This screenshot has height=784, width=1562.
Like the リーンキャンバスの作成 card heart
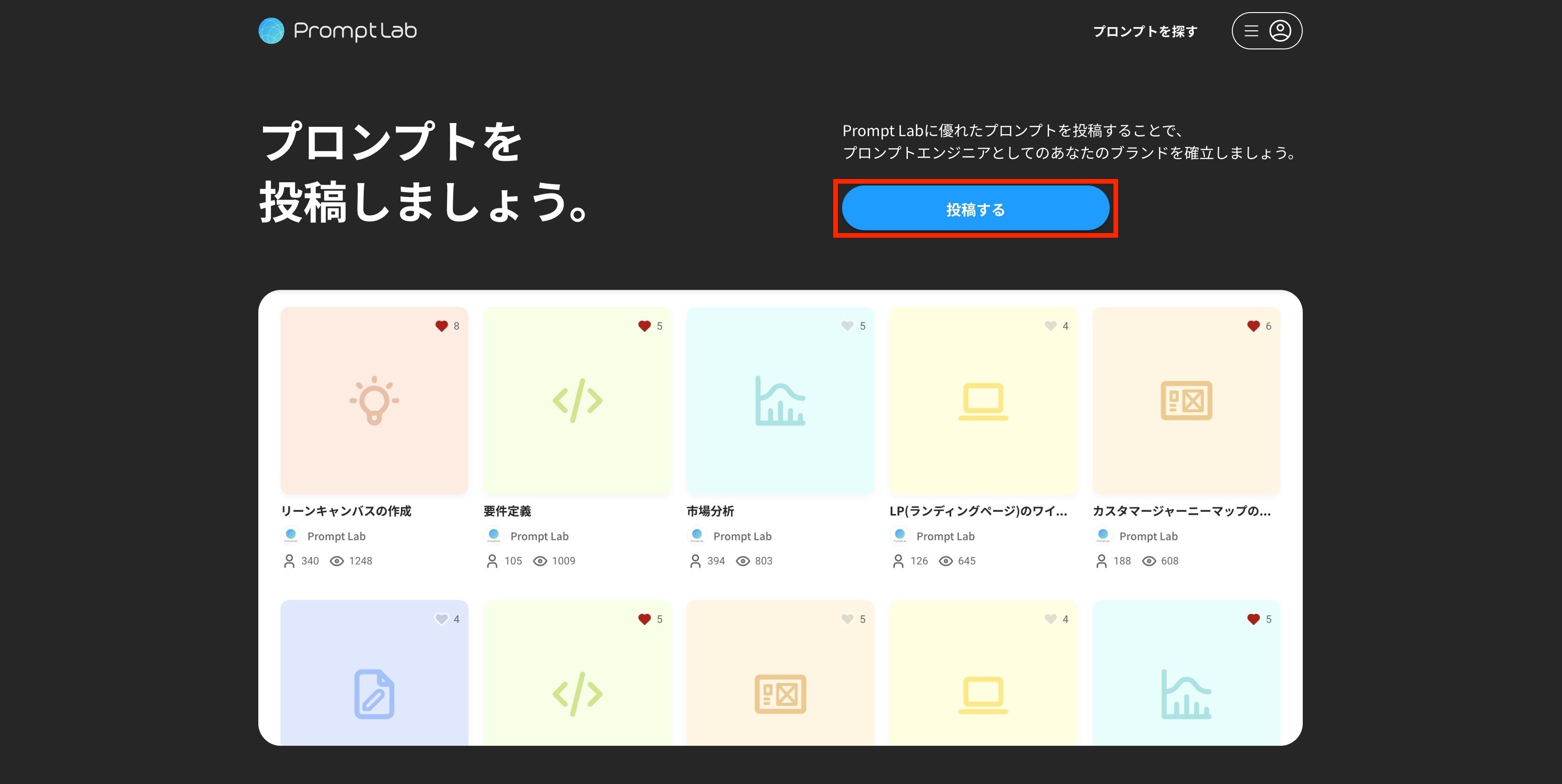click(442, 326)
